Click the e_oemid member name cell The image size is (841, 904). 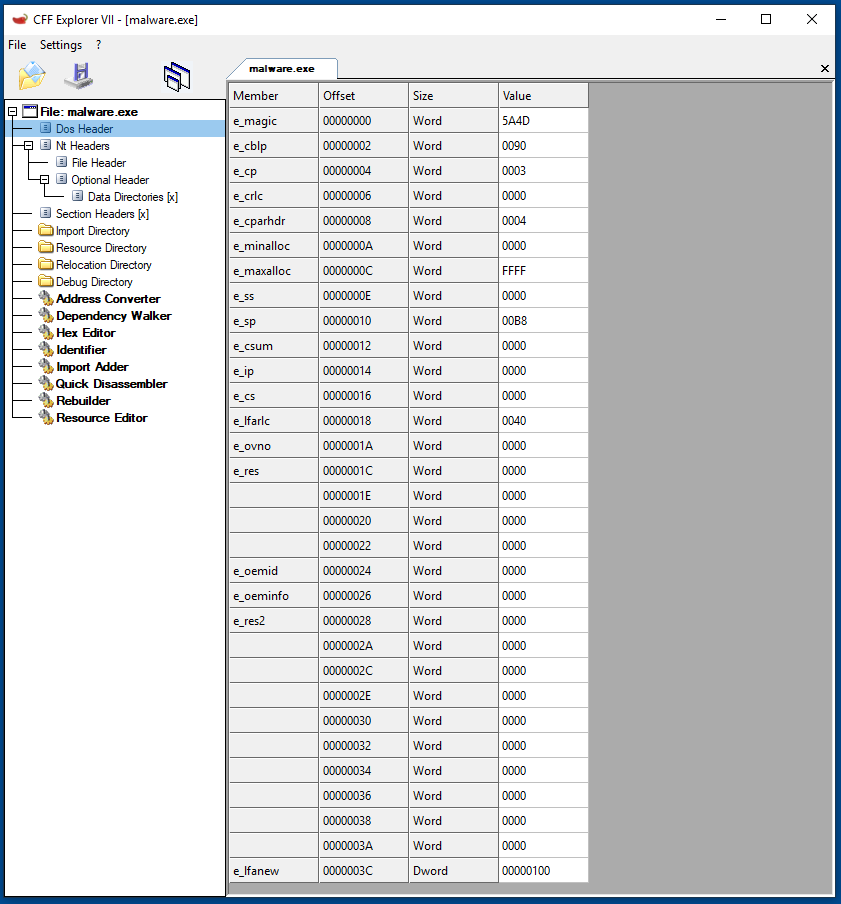[x=274, y=571]
